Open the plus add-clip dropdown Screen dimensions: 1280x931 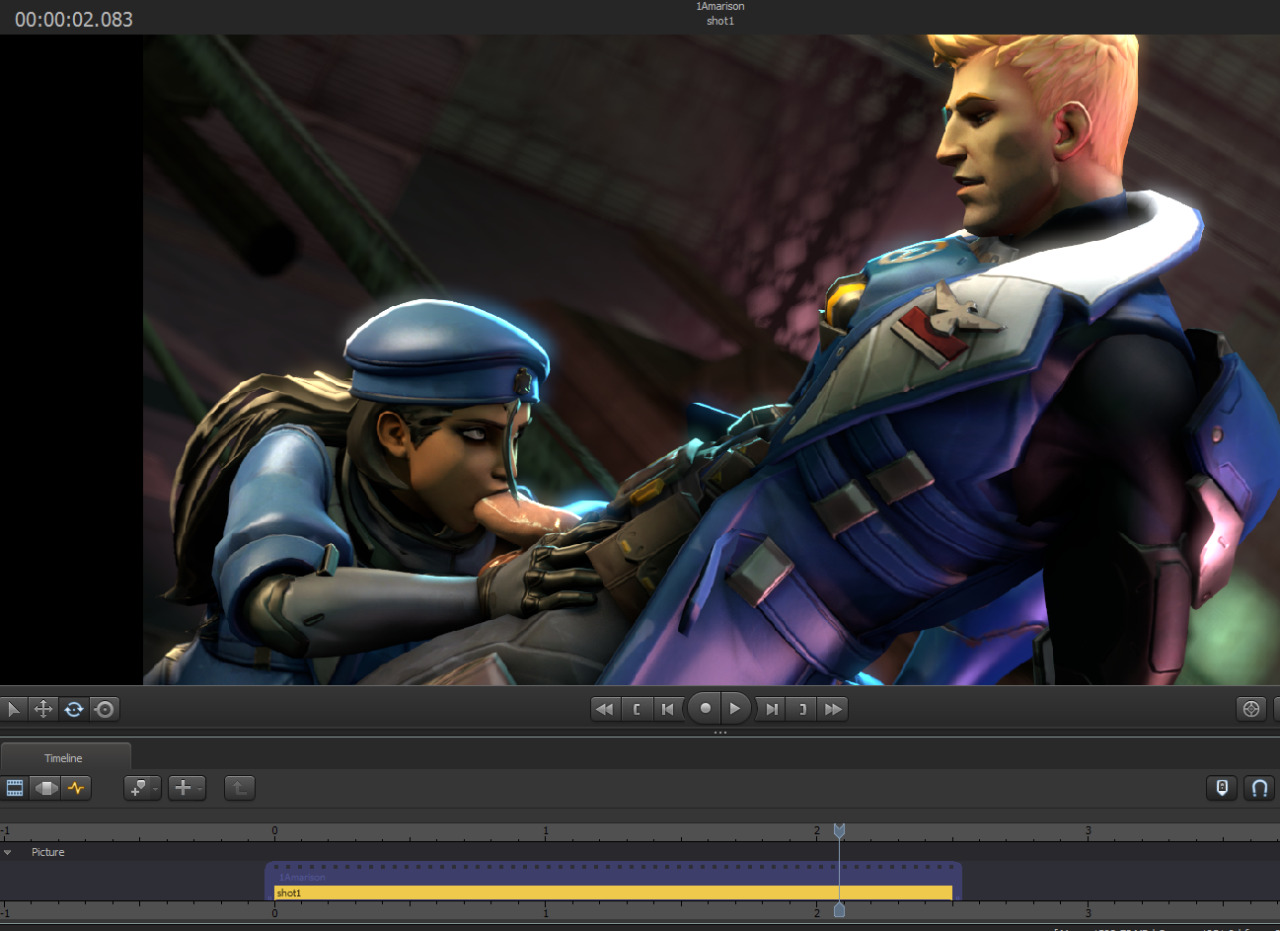pyautogui.click(x=187, y=788)
